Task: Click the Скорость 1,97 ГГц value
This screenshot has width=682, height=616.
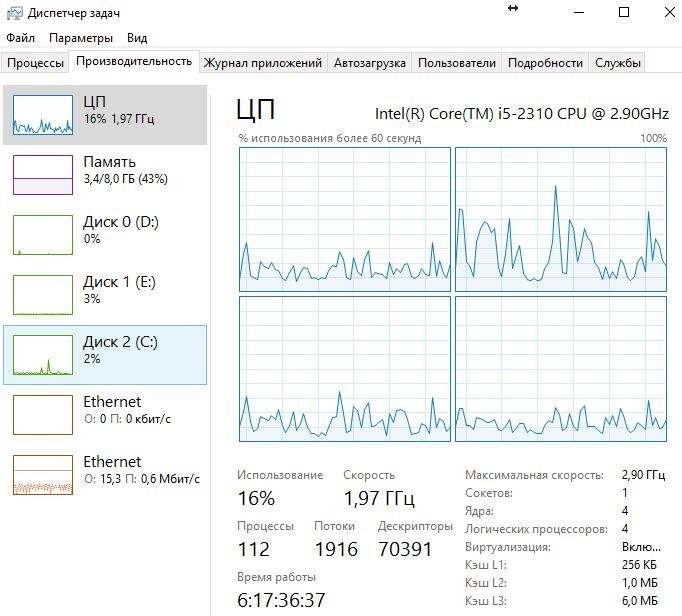Action: (379, 499)
